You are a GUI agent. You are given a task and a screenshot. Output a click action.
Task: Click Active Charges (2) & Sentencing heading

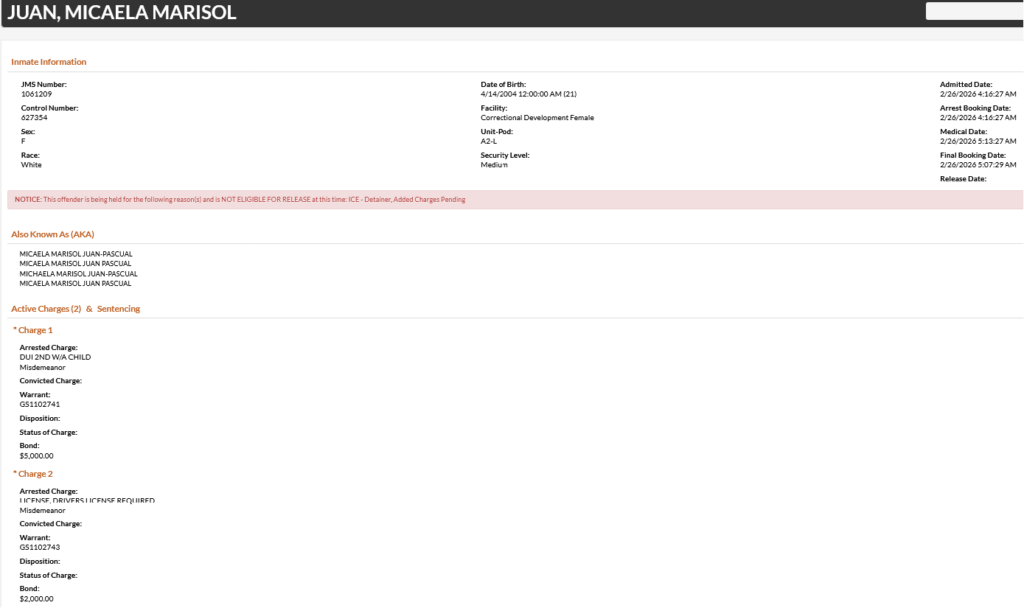(76, 309)
